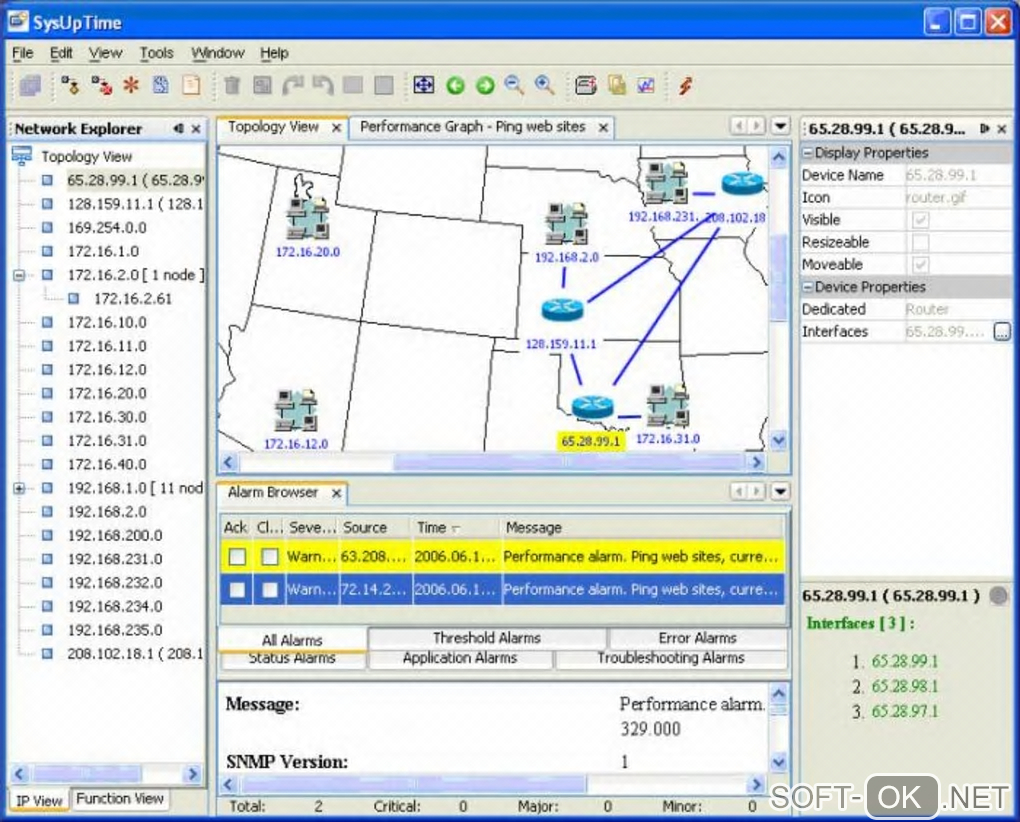1020x822 pixels.
Task: Select the 192.168.2.0 network icon on map
Action: [567, 224]
